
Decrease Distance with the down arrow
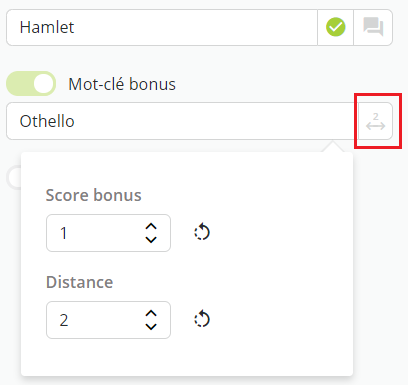click(x=151, y=326)
